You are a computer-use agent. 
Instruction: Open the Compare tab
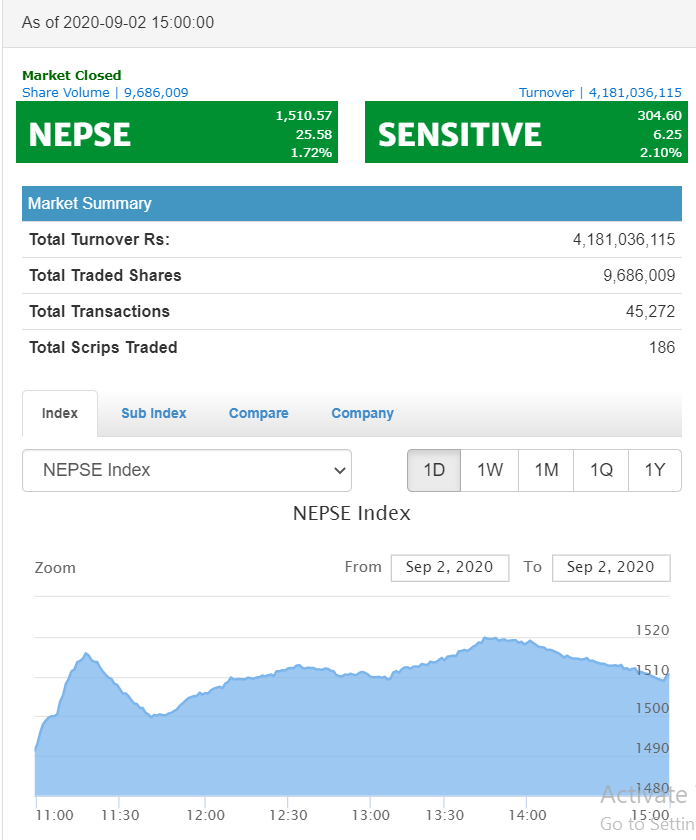pyautogui.click(x=259, y=413)
